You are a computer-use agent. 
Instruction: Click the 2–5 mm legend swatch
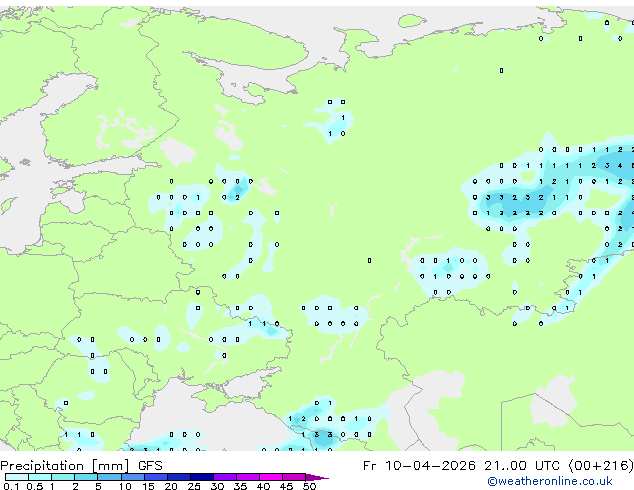[86, 477]
